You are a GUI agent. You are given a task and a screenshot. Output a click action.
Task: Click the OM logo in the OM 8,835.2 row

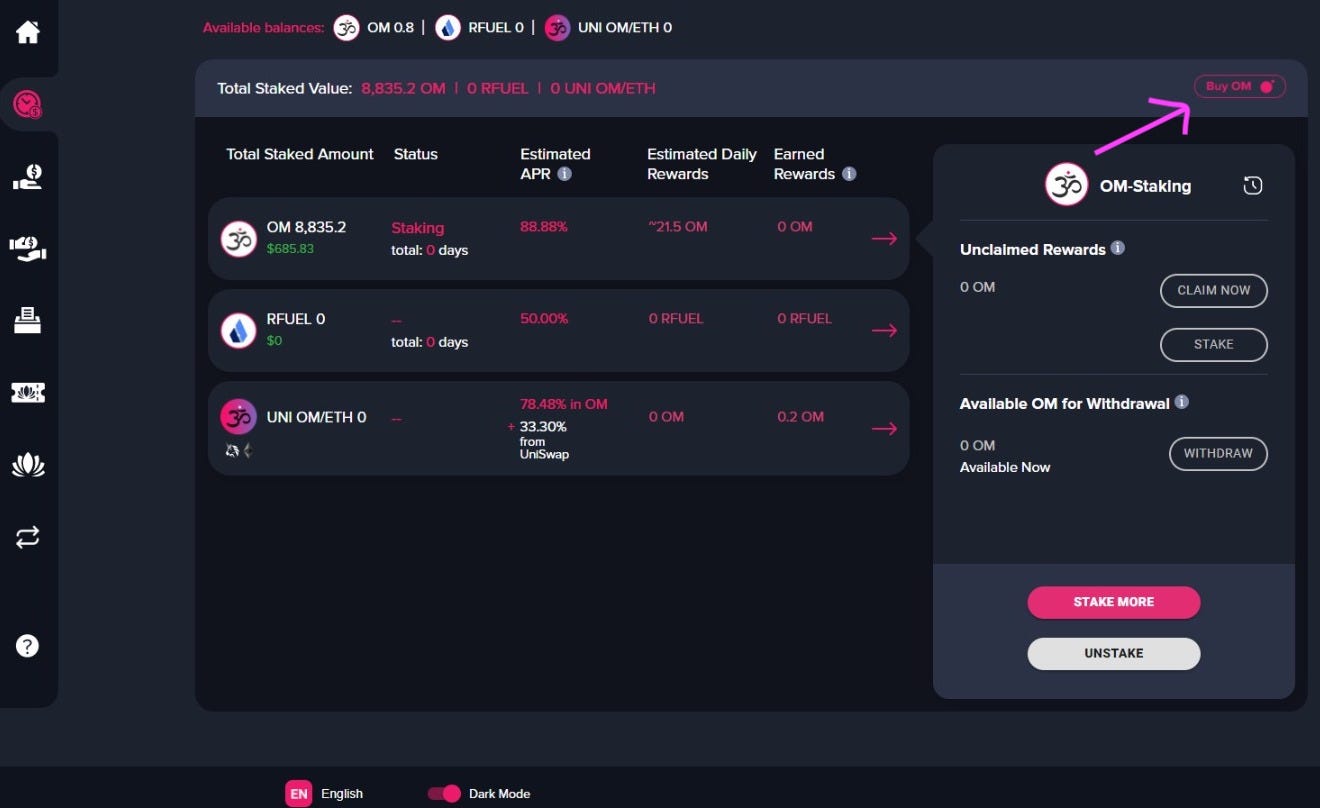tap(239, 238)
